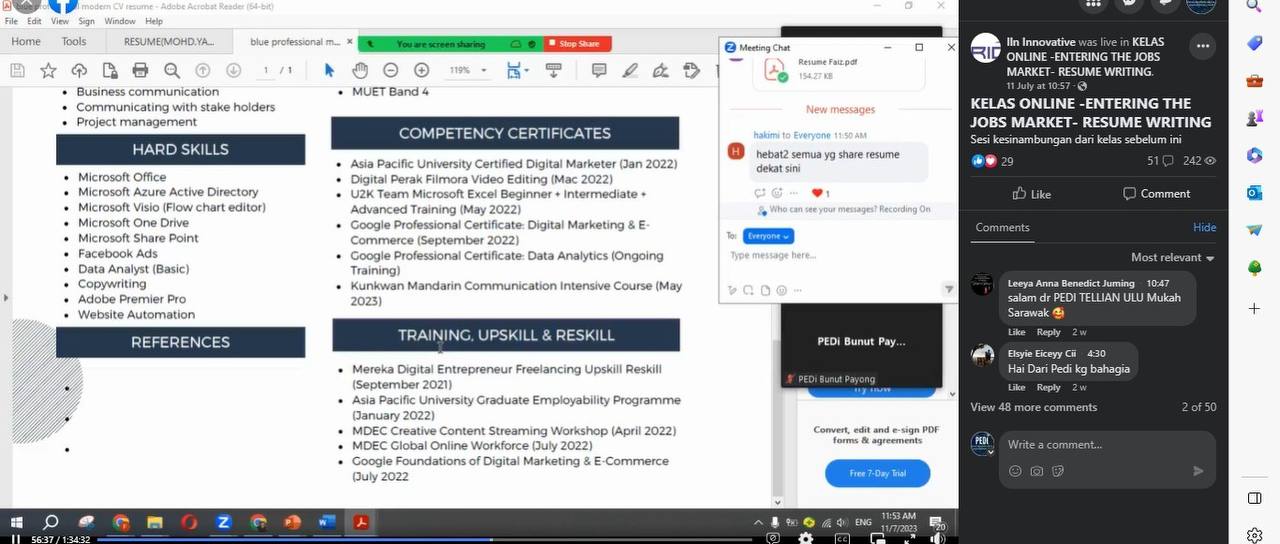This screenshot has width=1280, height=544.
Task: Pause the video playback
Action: (x=15, y=539)
